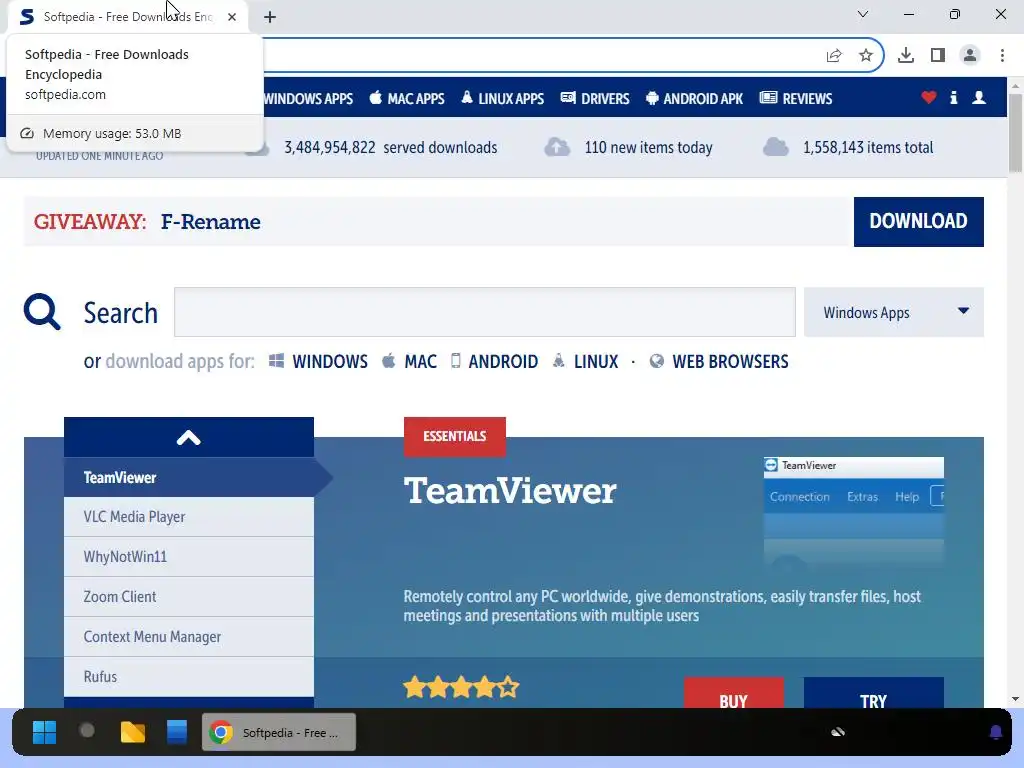Click the page vertical scrollbar thumb
Viewport: 1024px width, 768px height.
(x=1015, y=133)
